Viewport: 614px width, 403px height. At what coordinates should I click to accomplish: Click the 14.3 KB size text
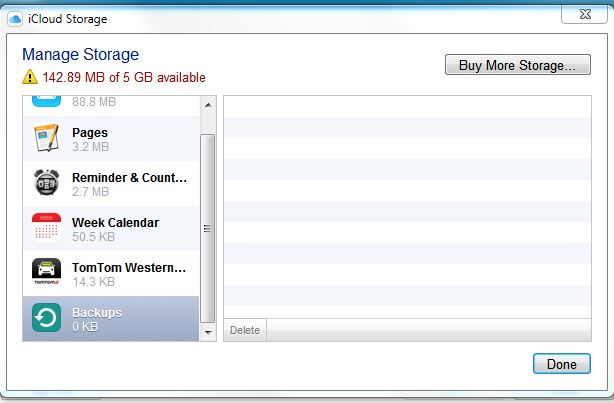point(93,282)
